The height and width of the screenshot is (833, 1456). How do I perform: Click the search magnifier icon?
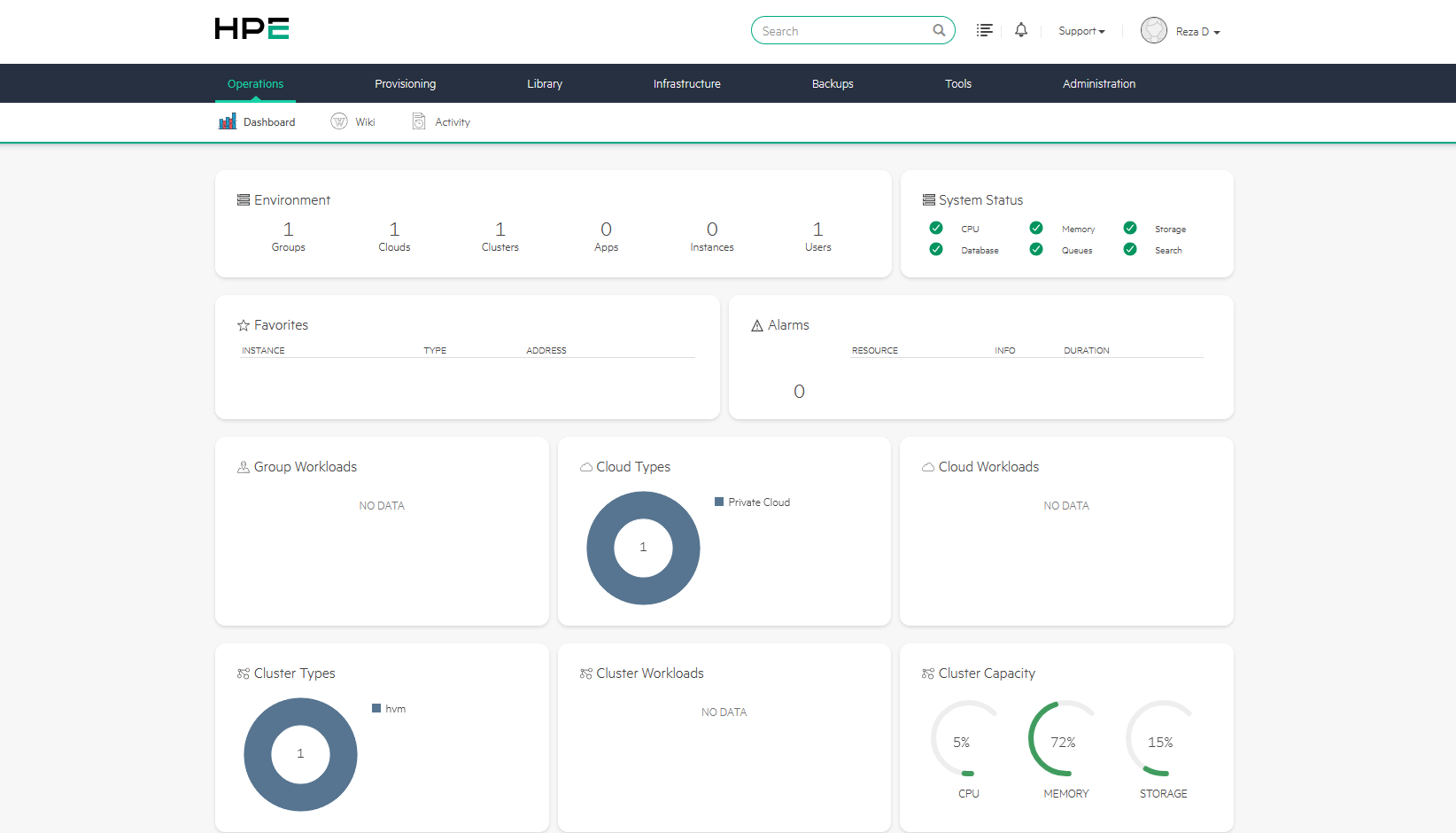(939, 31)
